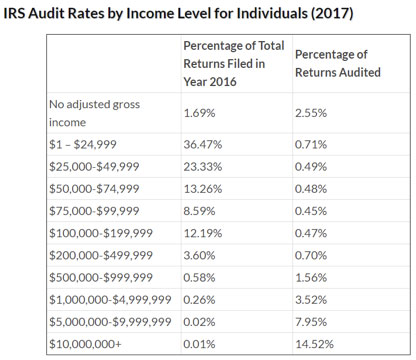
Task: Click the table title IRS Audit Rates heading
Action: [178, 14]
